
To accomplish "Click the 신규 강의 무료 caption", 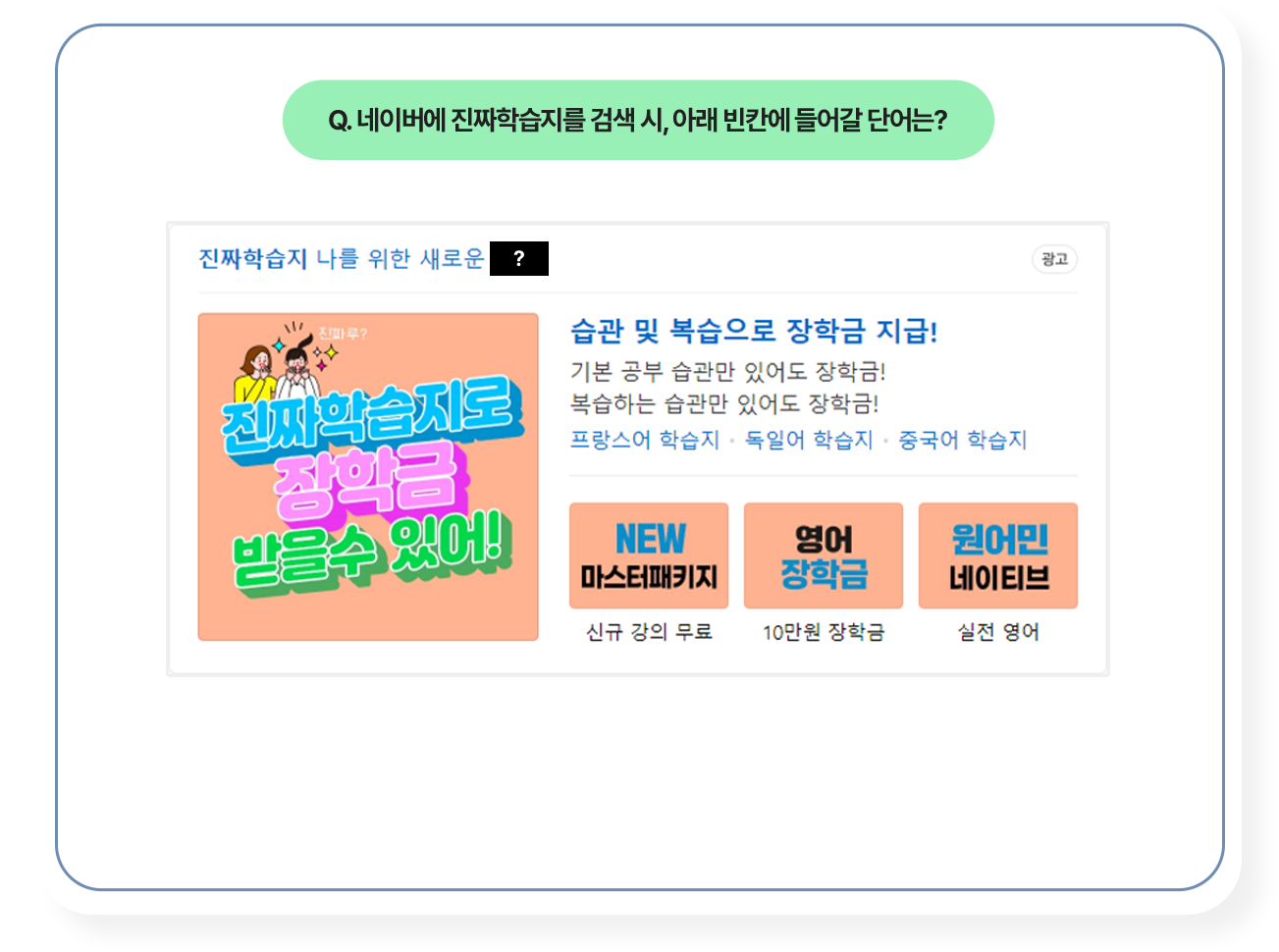I will (x=649, y=632).
